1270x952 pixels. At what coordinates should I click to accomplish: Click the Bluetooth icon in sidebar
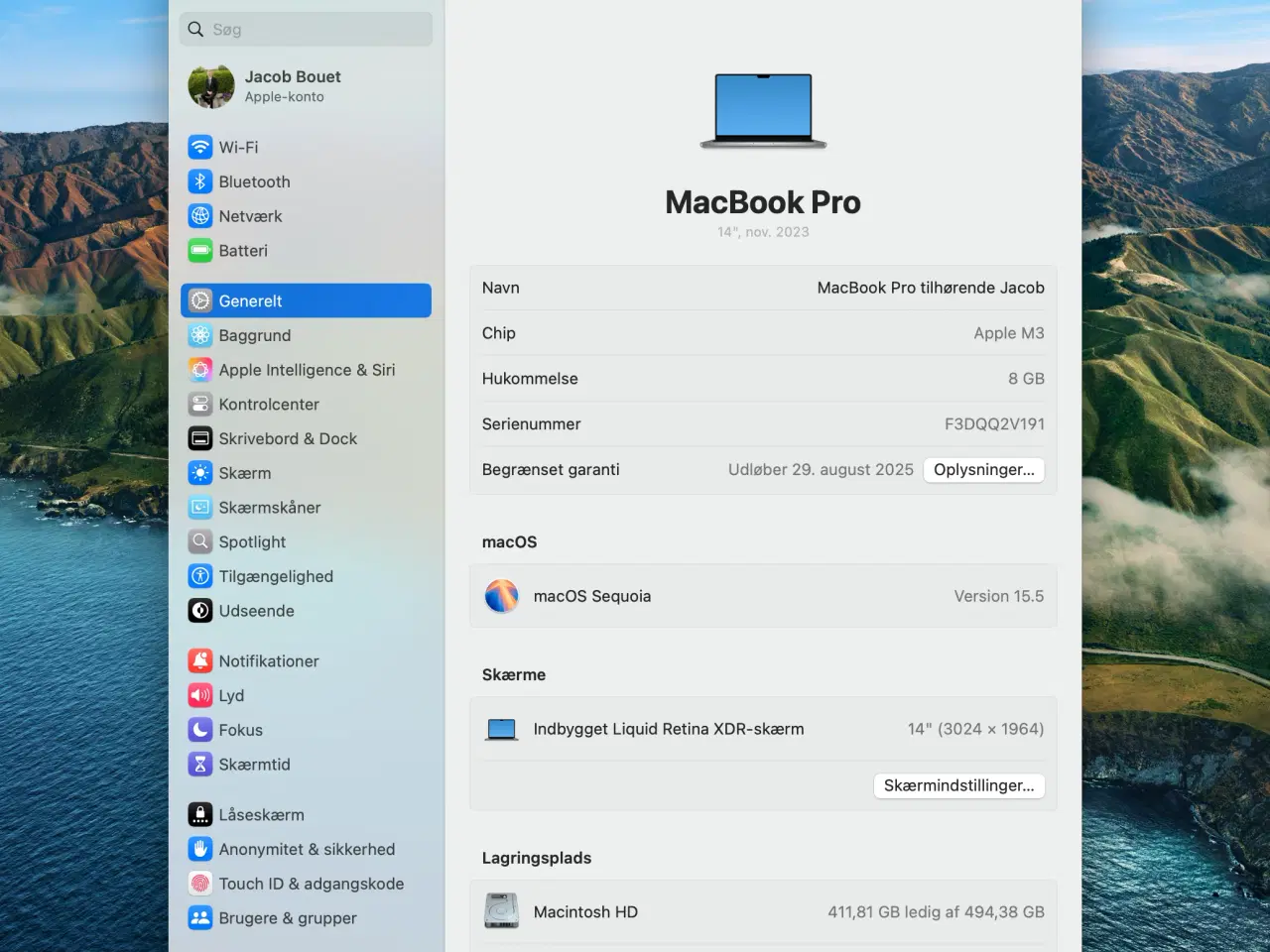tap(200, 181)
